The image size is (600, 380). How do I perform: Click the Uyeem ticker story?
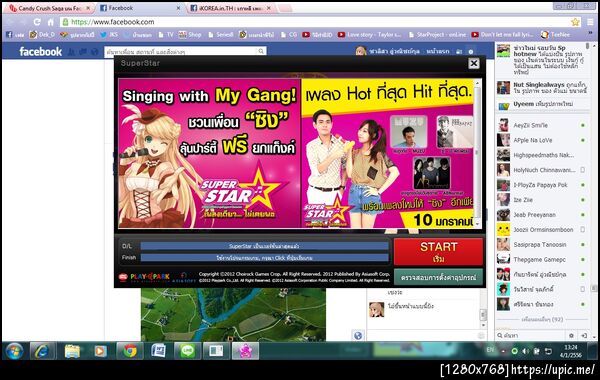tap(541, 104)
